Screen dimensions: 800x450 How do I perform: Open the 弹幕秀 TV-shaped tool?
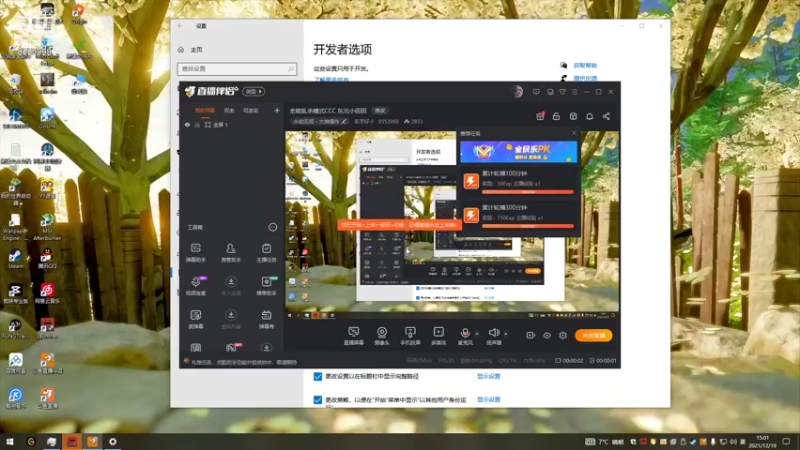click(266, 319)
